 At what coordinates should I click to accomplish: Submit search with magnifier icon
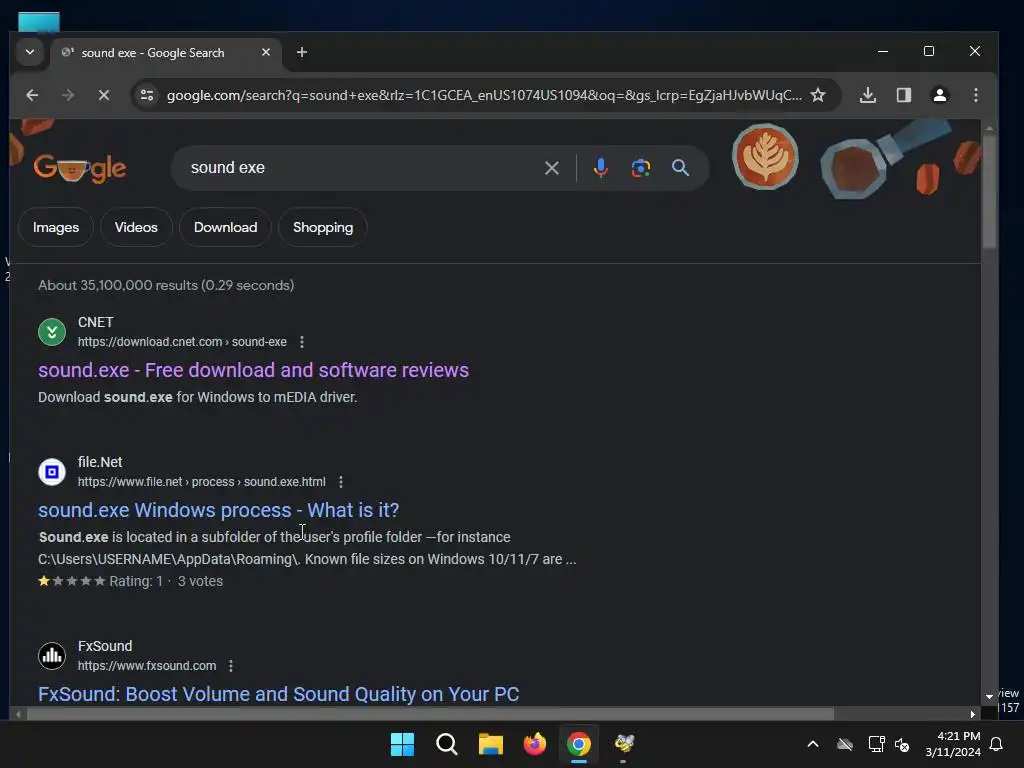pyautogui.click(x=680, y=168)
